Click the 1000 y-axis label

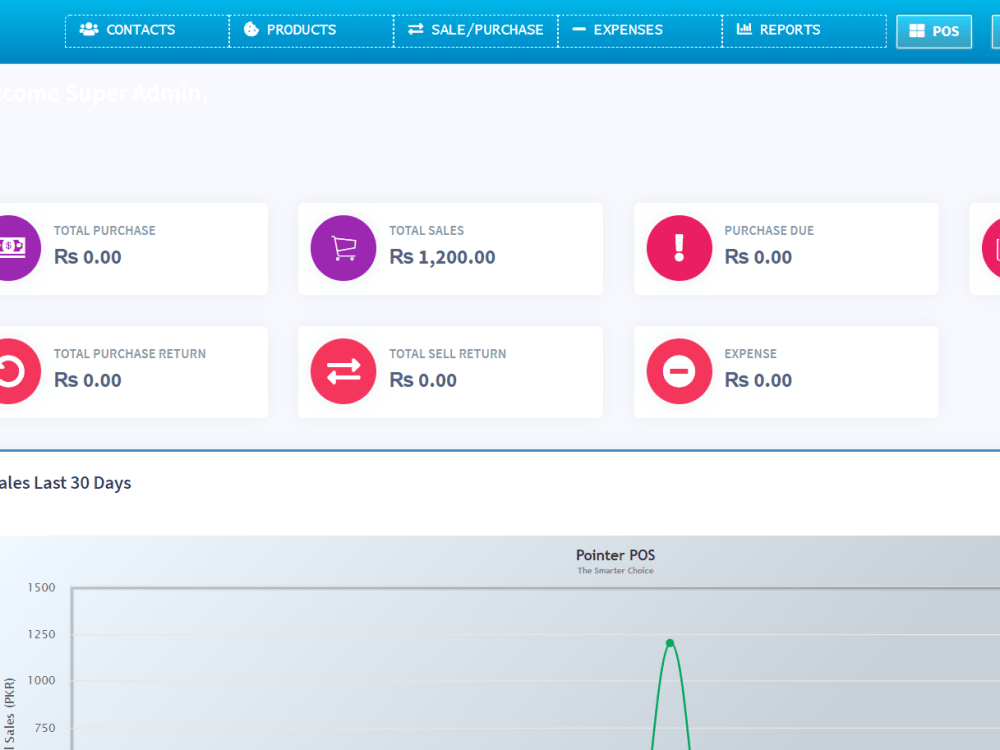[x=41, y=680]
